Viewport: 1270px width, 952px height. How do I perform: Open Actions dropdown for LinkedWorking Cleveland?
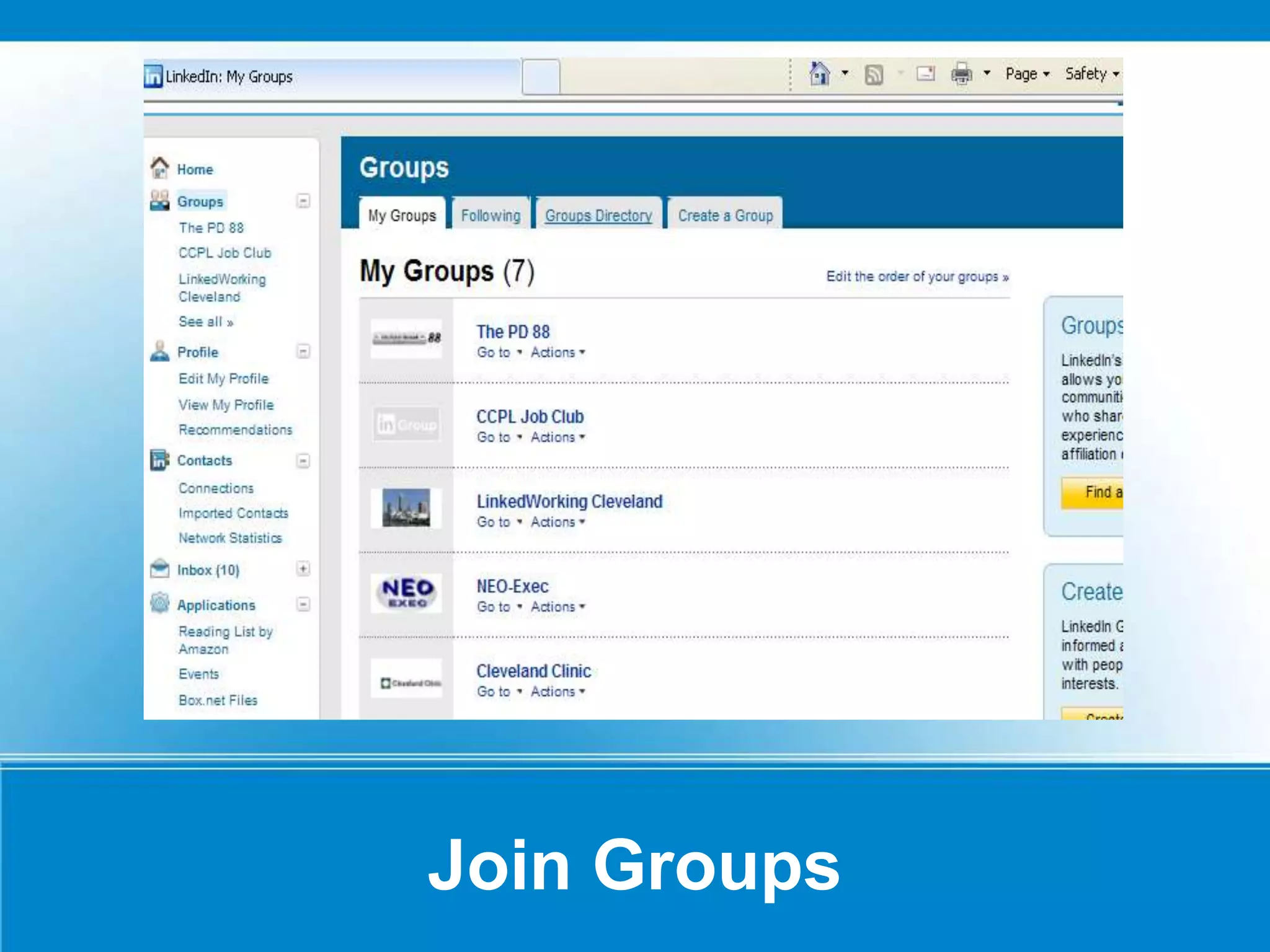point(557,522)
